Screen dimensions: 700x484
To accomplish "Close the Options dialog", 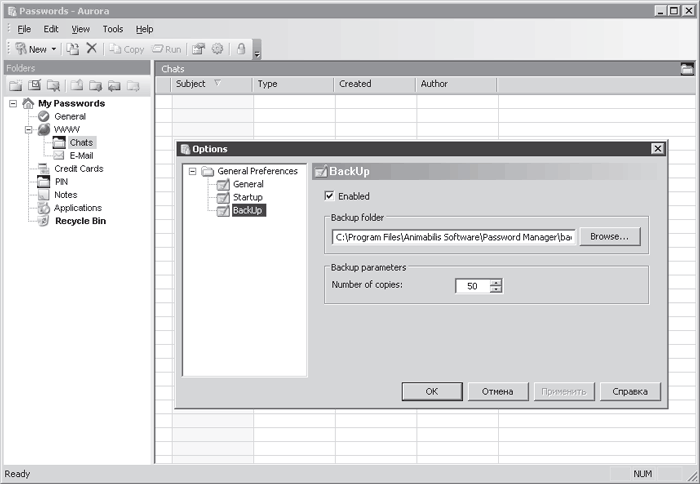I will coord(658,149).
